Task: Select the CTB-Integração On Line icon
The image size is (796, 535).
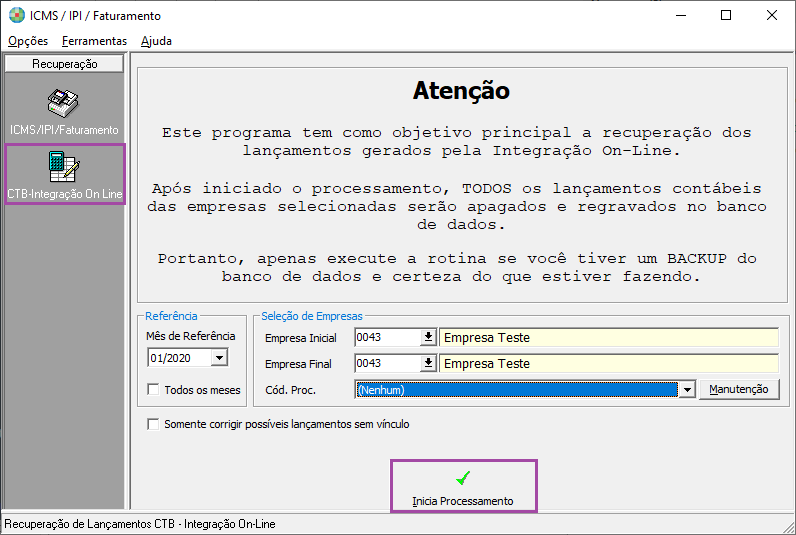Action: click(x=64, y=174)
